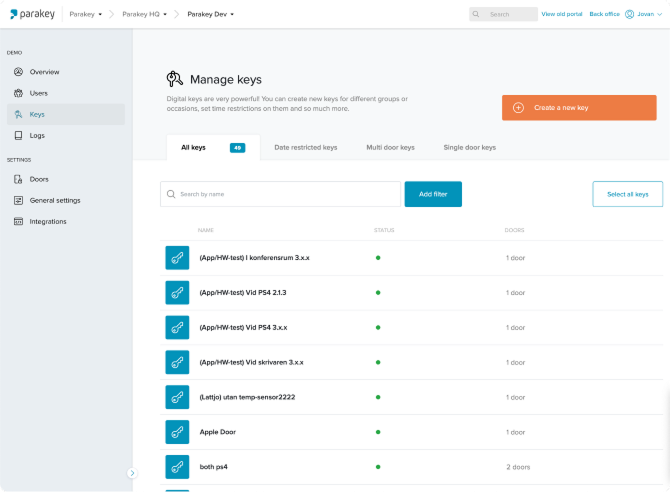Image resolution: width=670 pixels, height=492 pixels.
Task: Open General settings icon in sidebar
Action: (x=18, y=200)
